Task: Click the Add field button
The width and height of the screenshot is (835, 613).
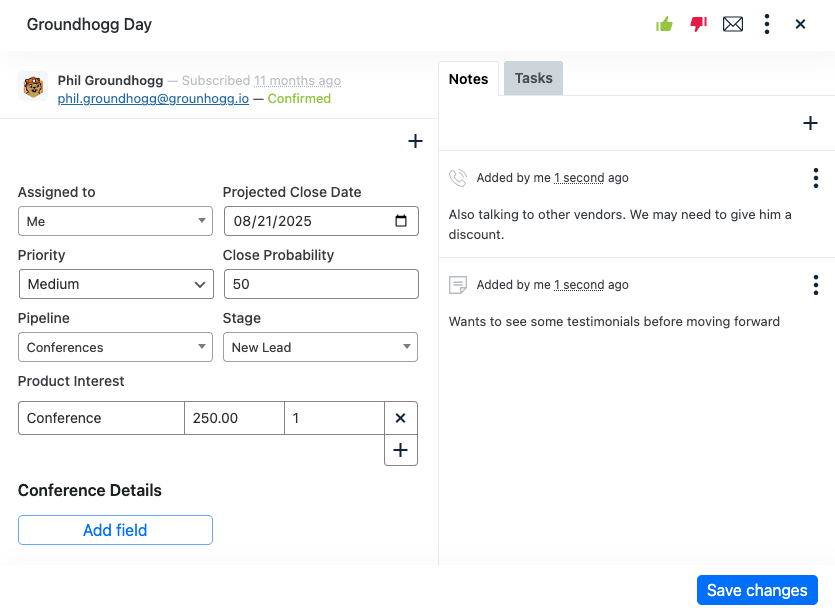Action: click(x=116, y=530)
